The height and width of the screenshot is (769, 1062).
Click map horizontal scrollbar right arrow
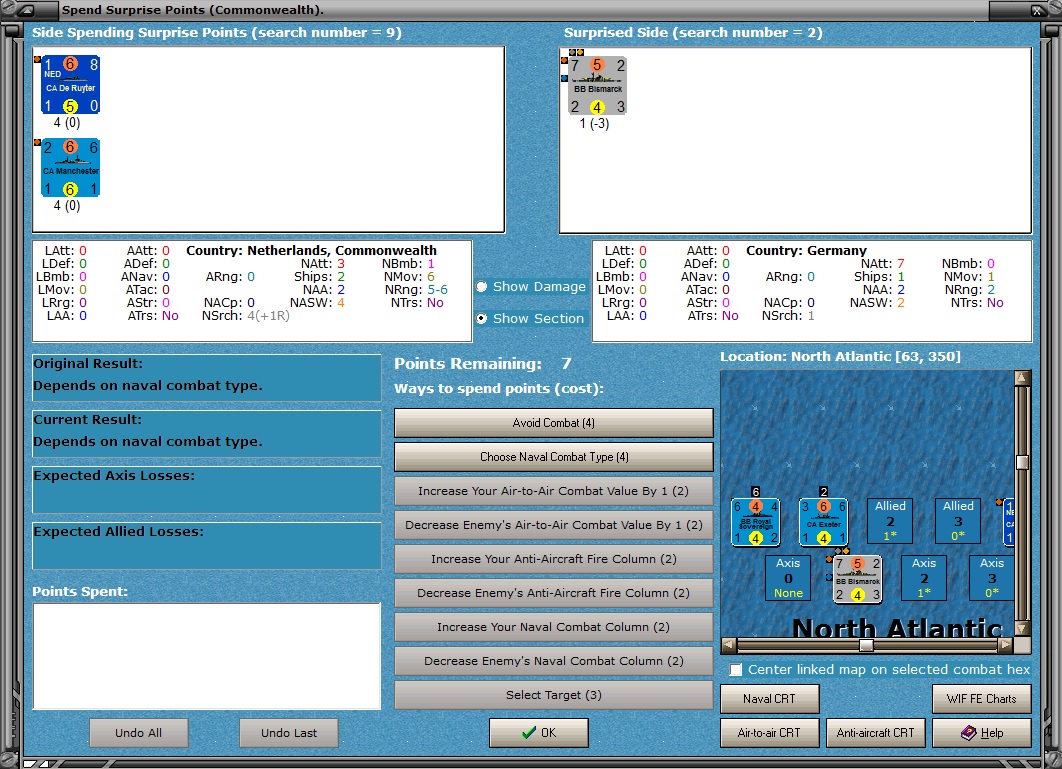coord(1006,645)
